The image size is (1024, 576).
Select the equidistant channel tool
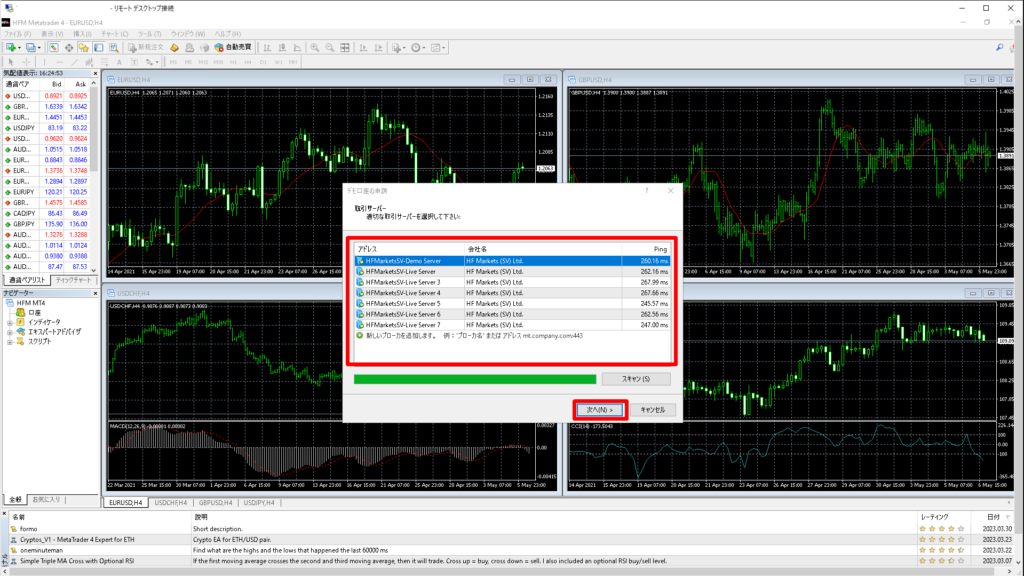[89, 62]
